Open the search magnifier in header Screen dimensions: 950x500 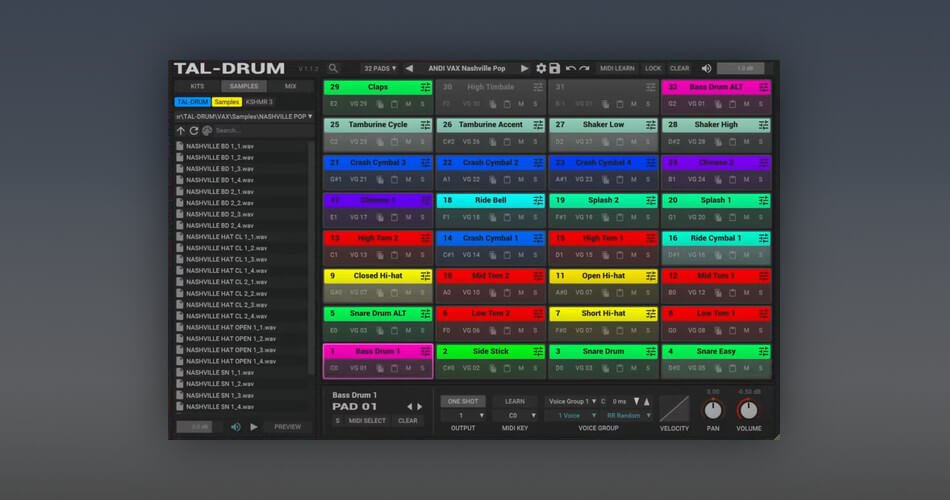[x=333, y=68]
